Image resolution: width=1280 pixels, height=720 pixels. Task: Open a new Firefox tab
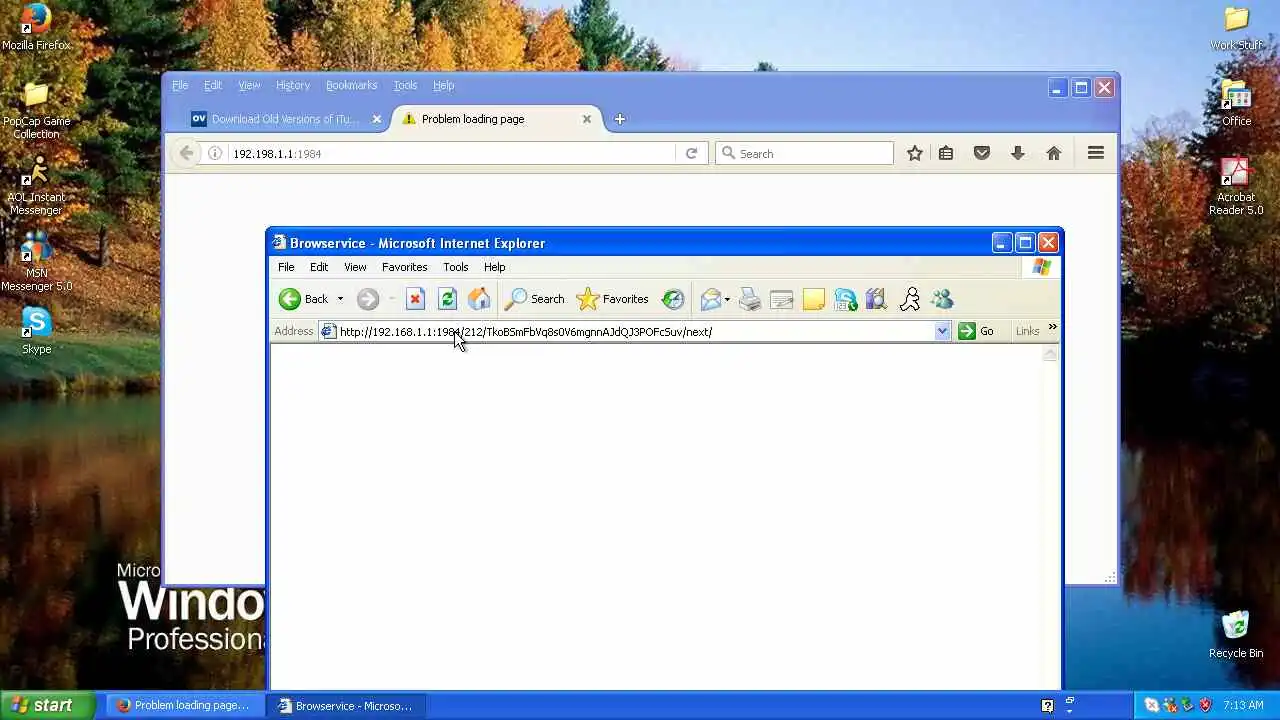[619, 119]
